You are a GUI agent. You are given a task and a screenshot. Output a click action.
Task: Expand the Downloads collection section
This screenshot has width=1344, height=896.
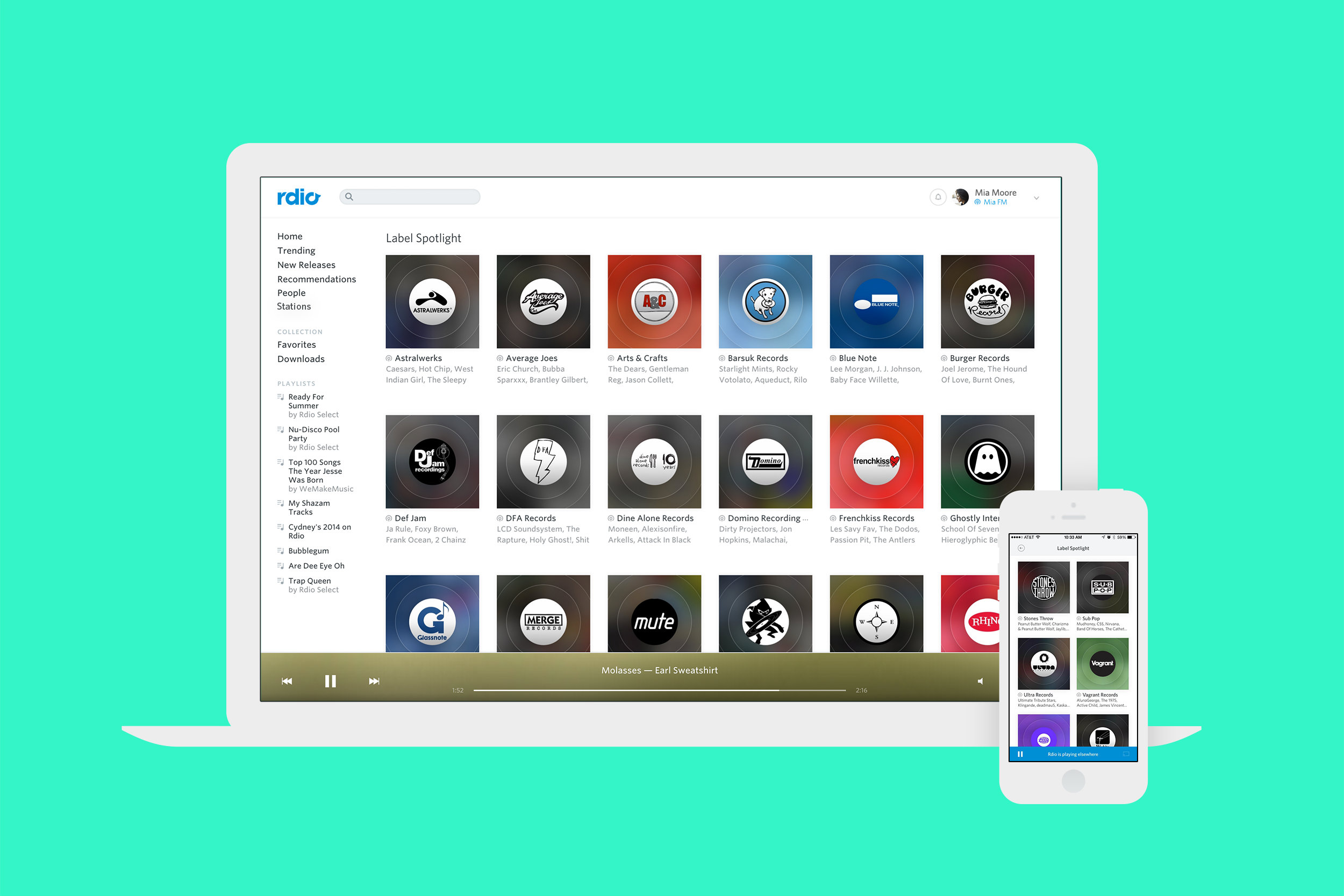click(302, 357)
